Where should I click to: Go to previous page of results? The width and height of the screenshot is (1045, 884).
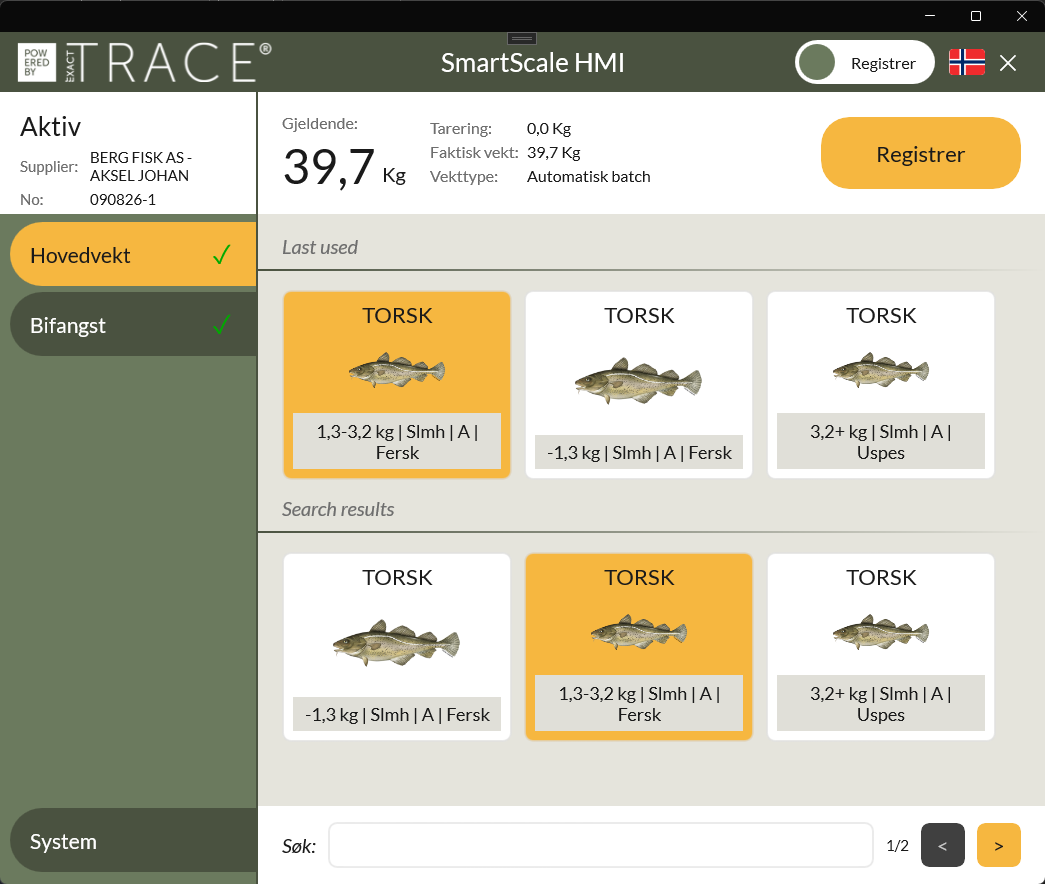pos(942,845)
